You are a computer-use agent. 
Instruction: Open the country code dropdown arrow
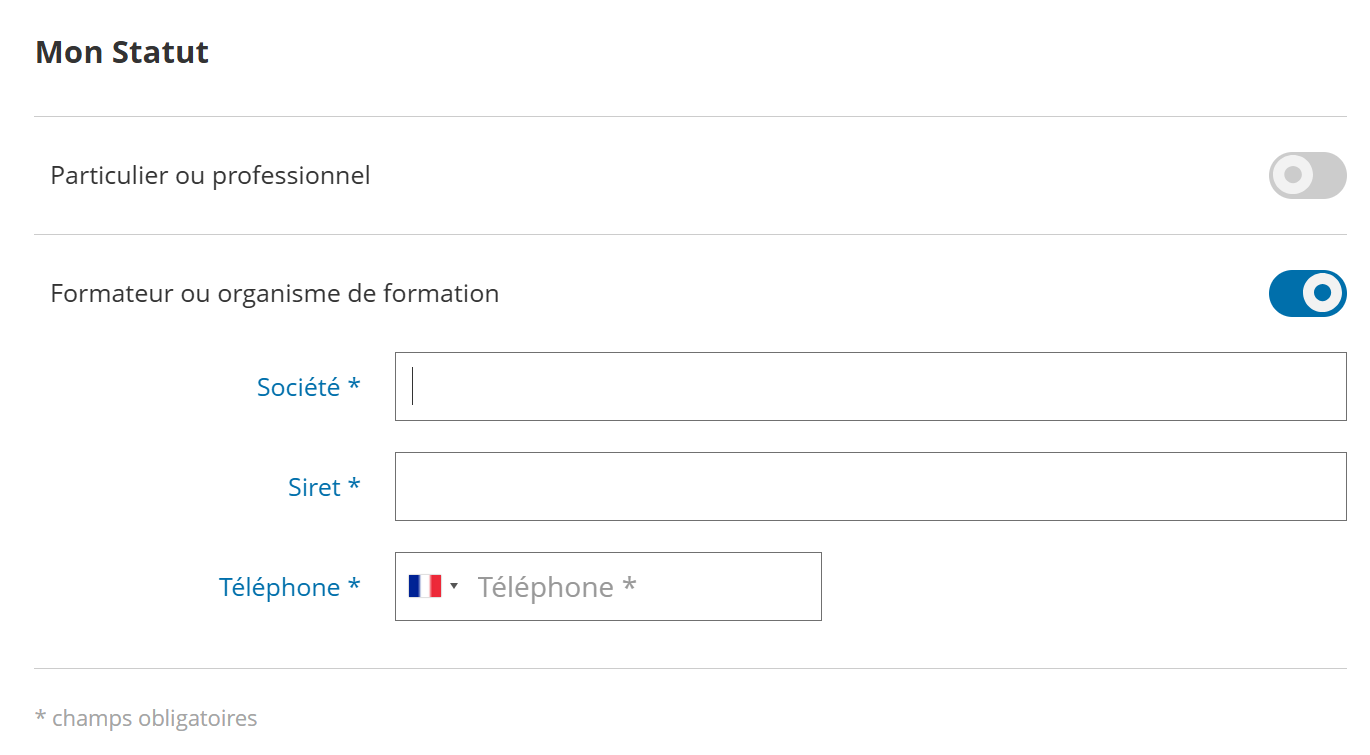(454, 586)
